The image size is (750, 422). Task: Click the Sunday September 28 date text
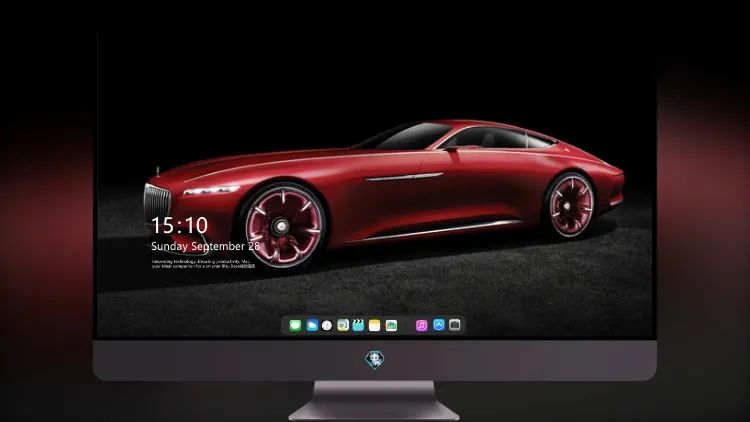206,246
